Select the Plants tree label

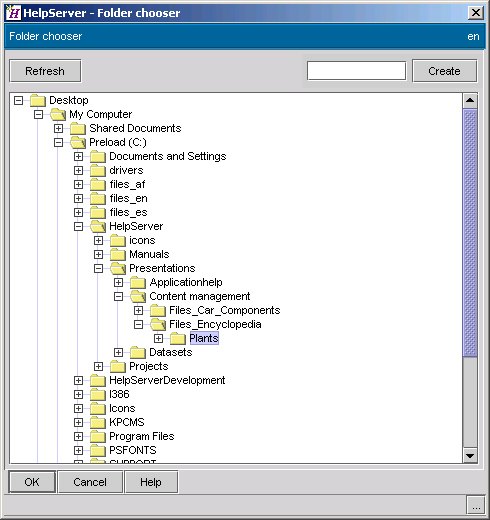[204, 338]
